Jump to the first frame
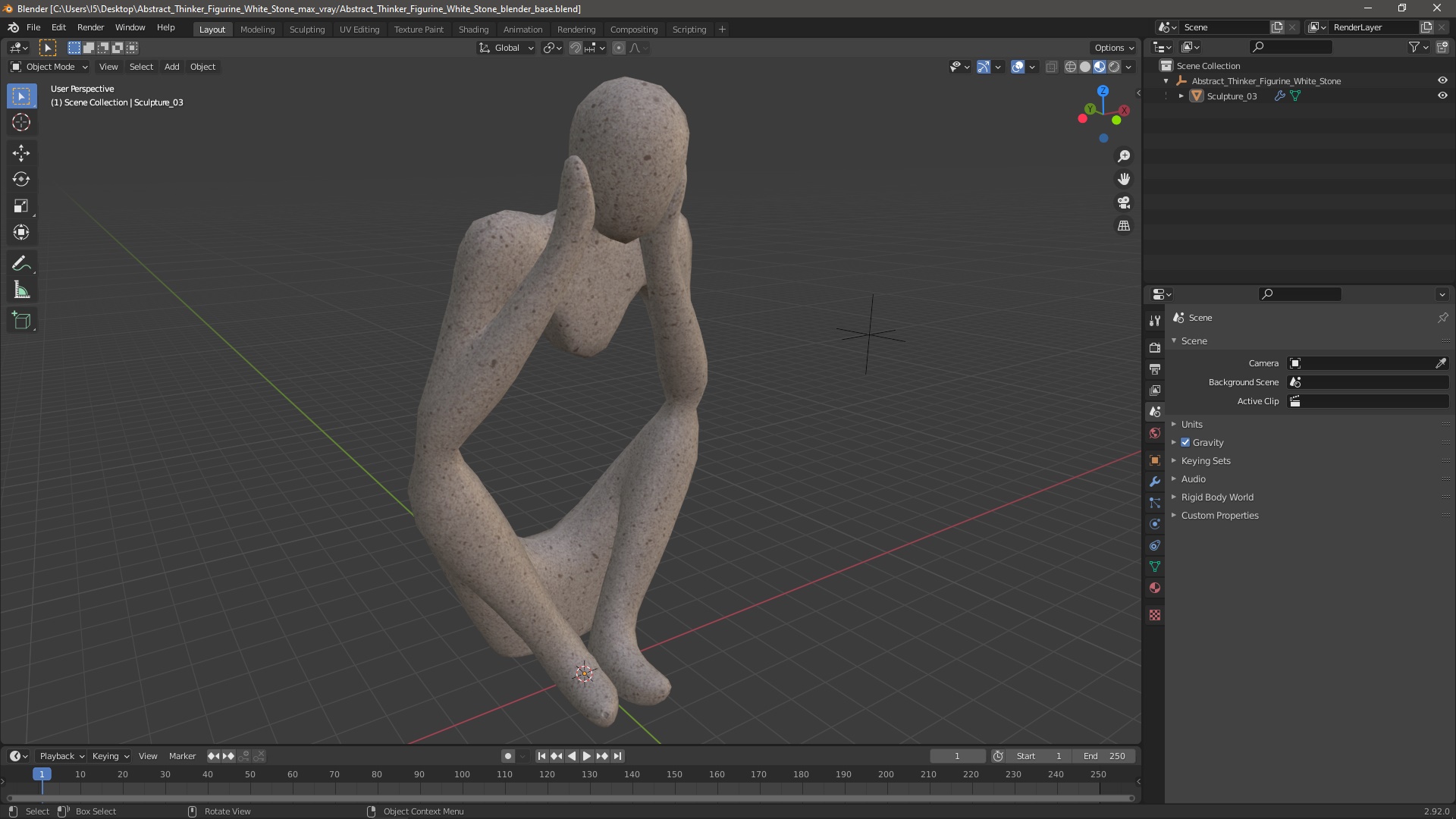The width and height of the screenshot is (1456, 819). (541, 756)
